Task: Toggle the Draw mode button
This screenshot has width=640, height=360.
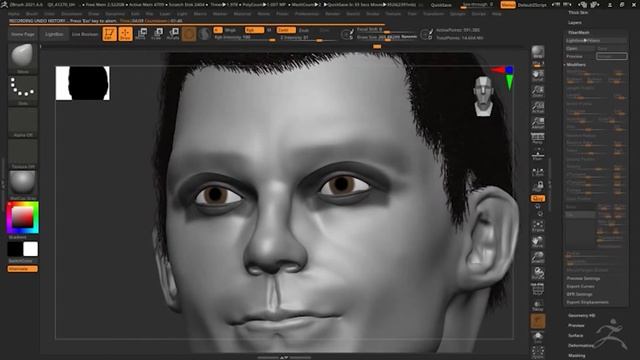Action: coord(125,34)
